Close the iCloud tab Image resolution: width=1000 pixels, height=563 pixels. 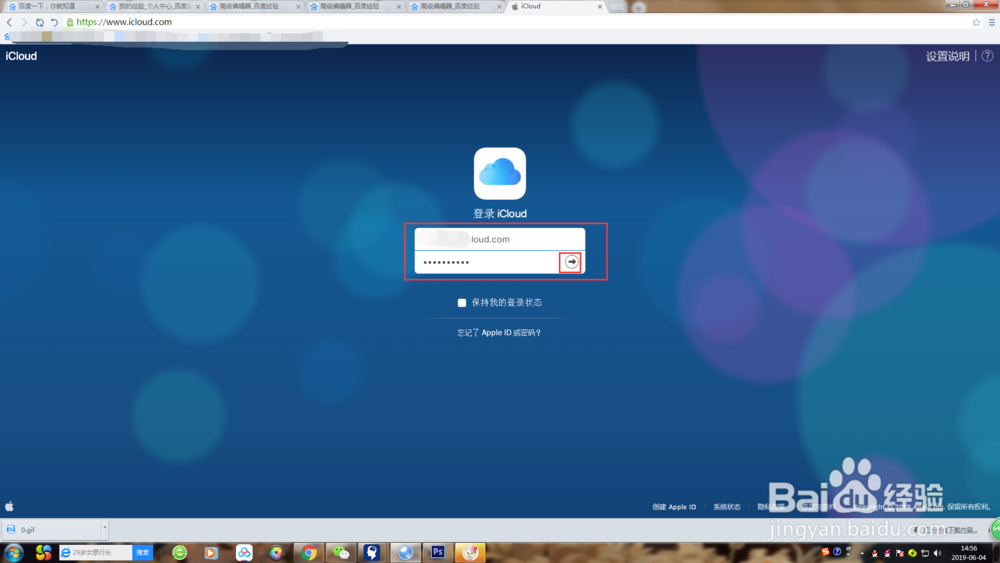tap(599, 7)
